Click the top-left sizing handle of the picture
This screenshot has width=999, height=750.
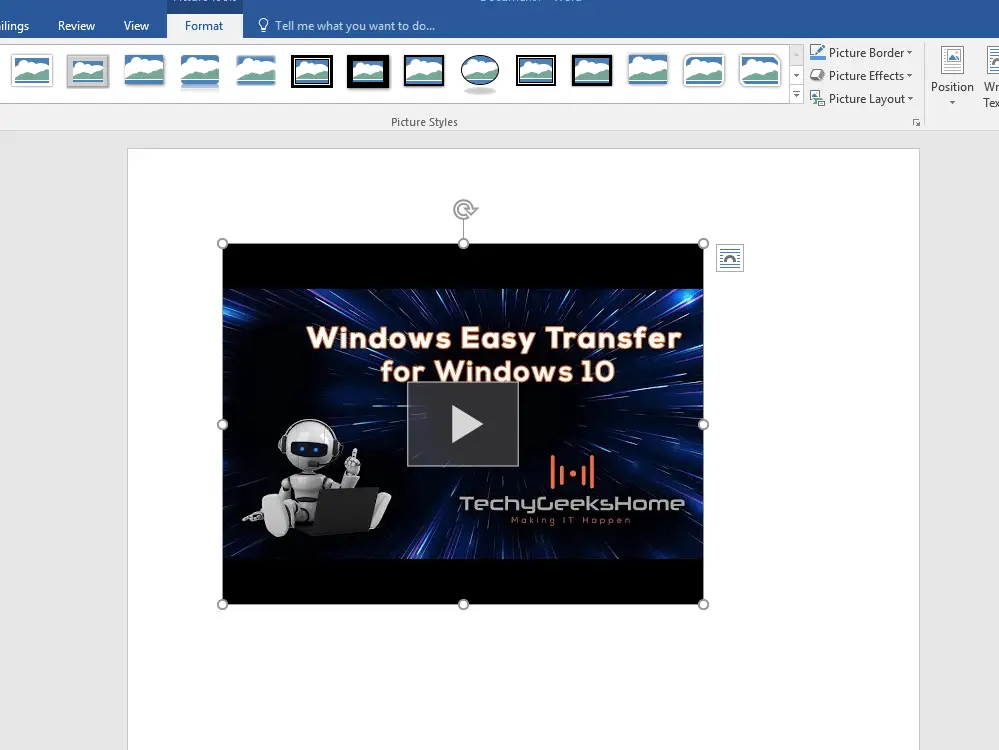point(222,243)
